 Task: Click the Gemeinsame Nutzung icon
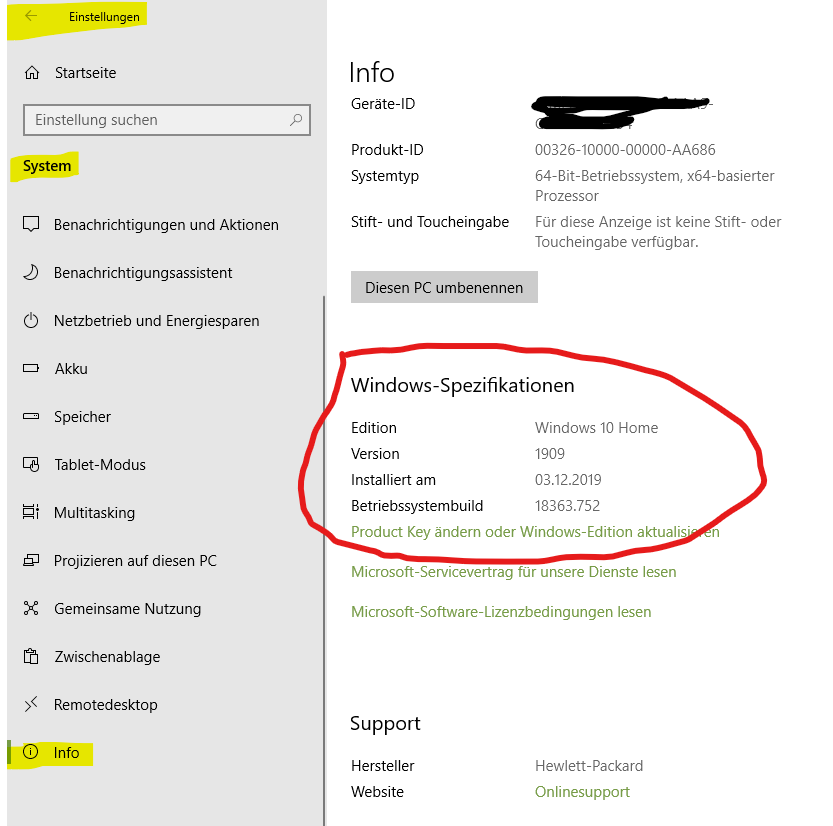point(31,608)
